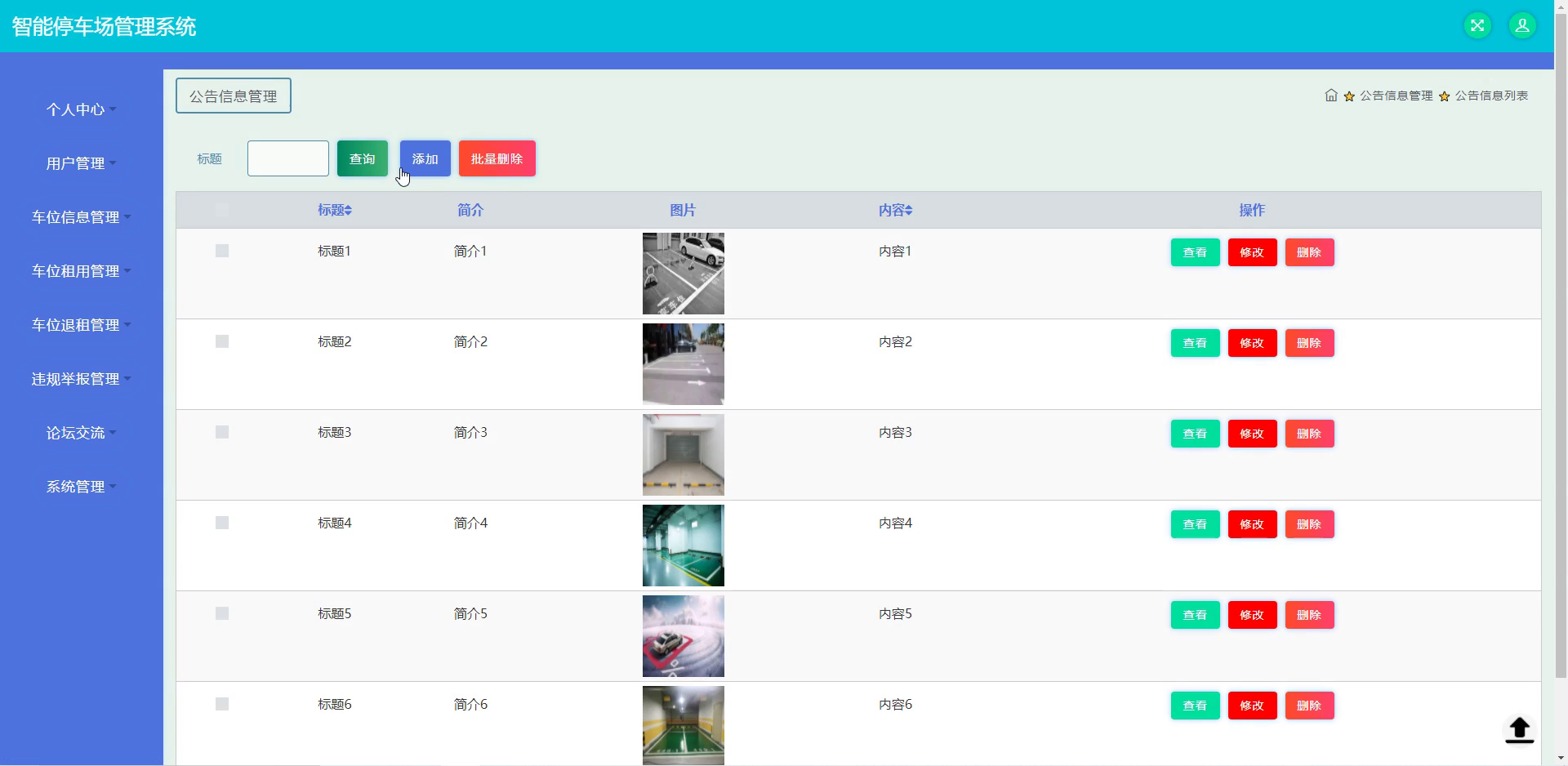
Task: Open the parking image thumbnail for 标题1
Action: pos(684,274)
